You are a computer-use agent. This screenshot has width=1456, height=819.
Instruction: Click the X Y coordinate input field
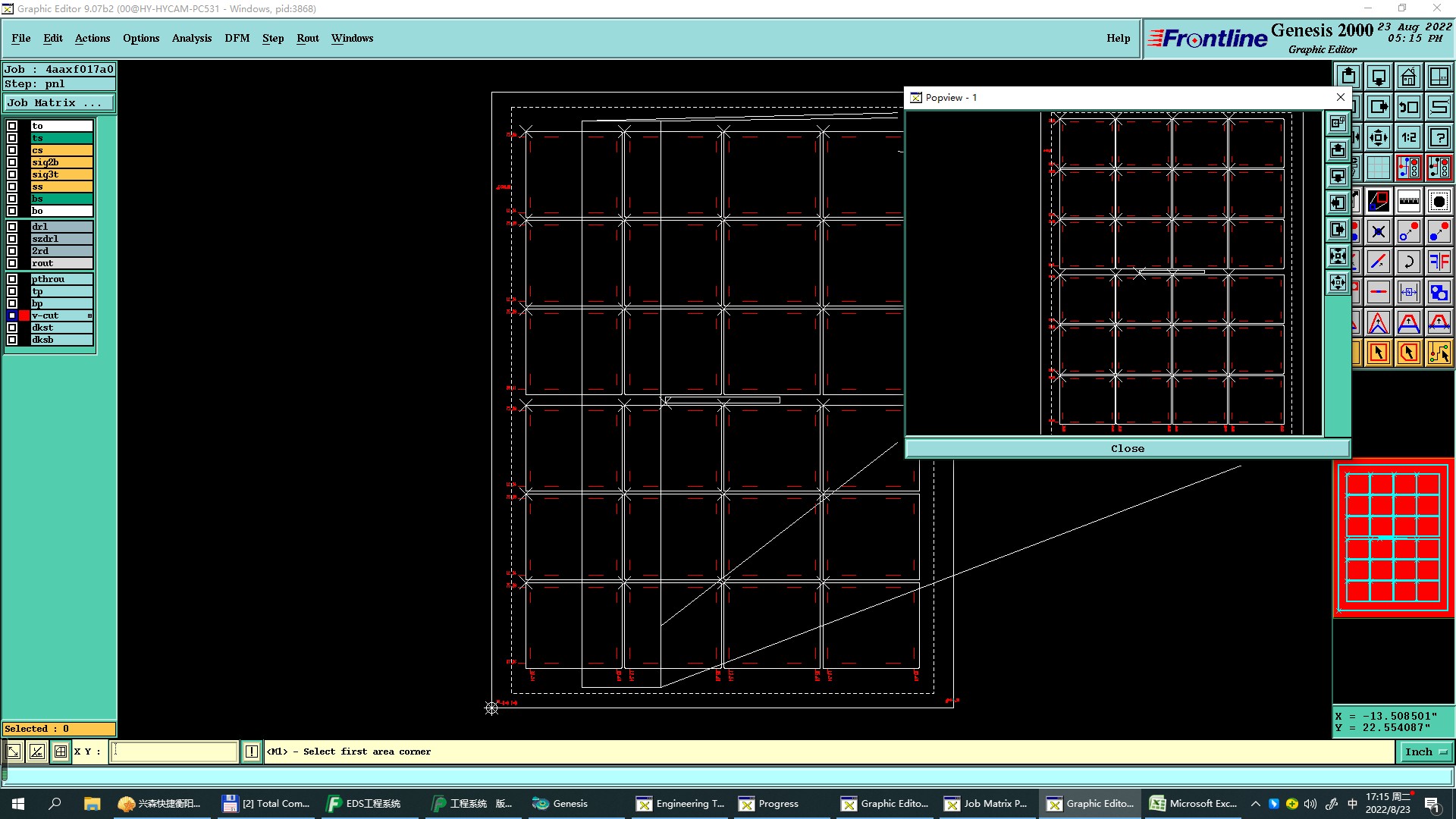click(174, 752)
